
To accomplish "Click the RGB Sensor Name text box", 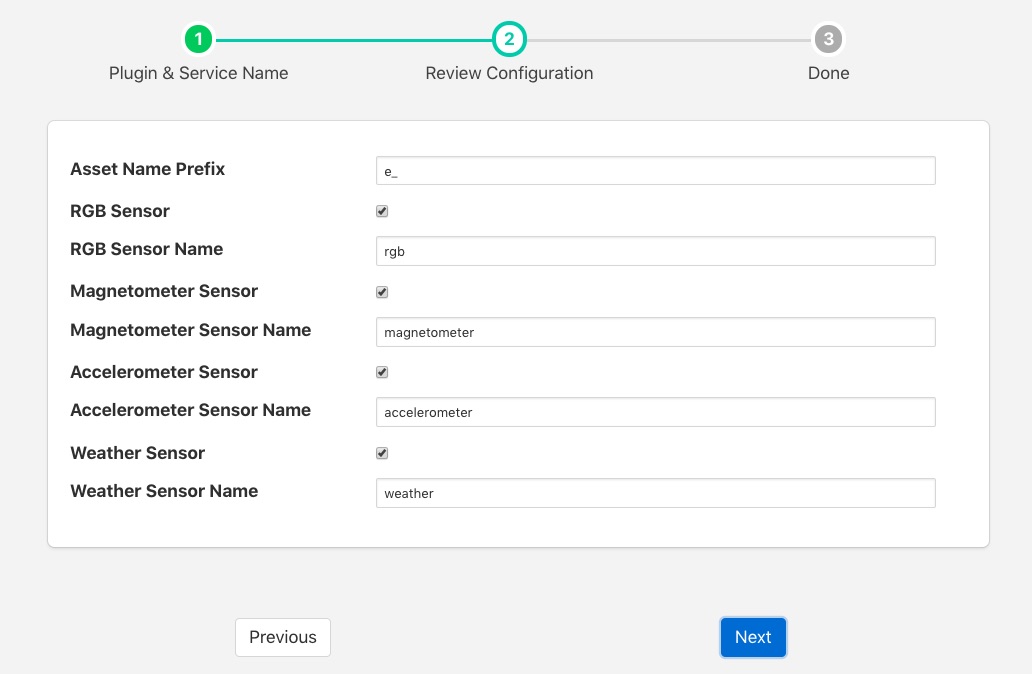I will 655,251.
